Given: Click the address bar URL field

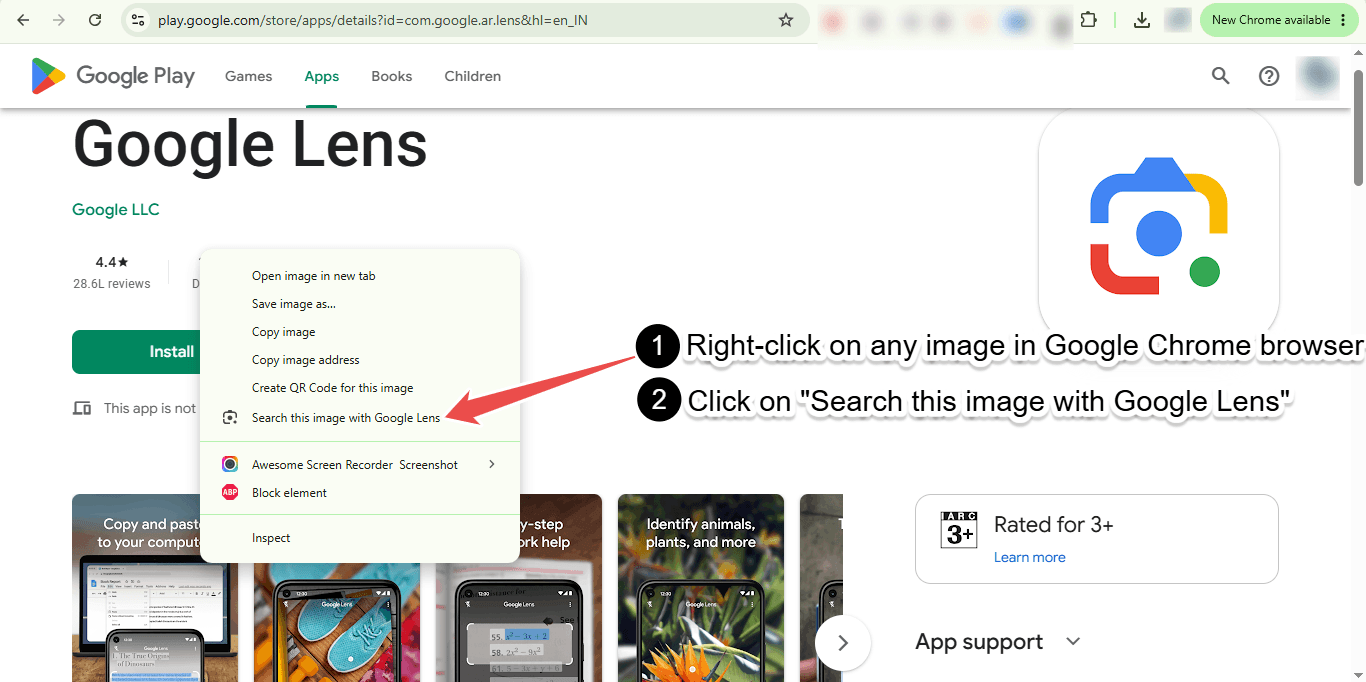Looking at the screenshot, I should (465, 20).
